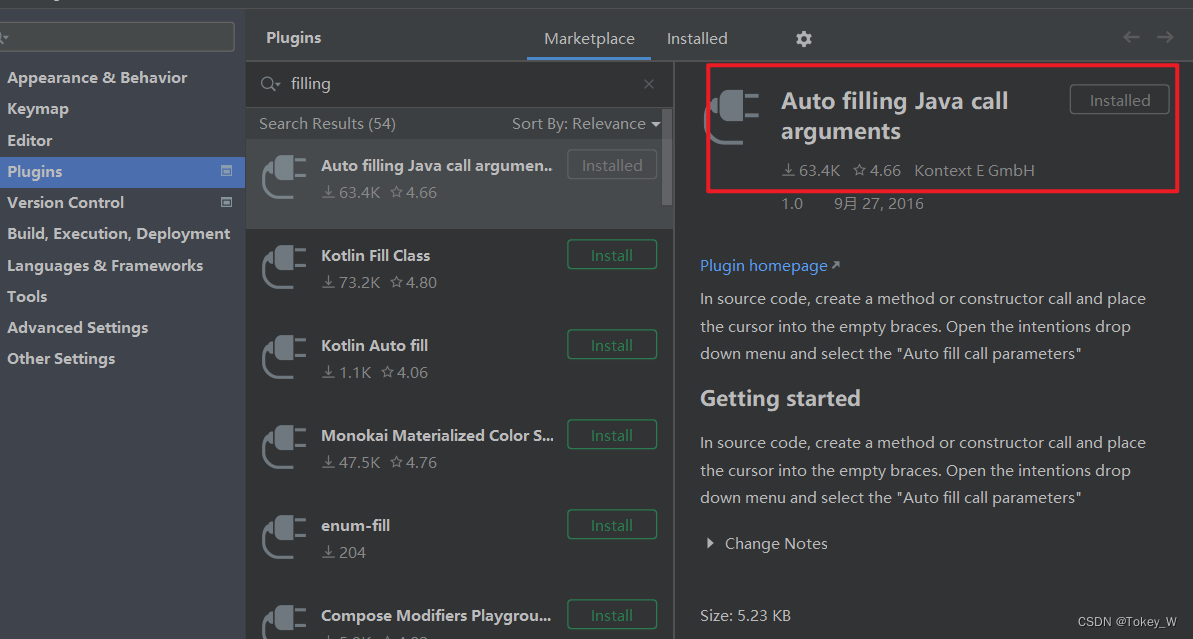Select the Marketplace tab
Screen dimensions: 1193x639
click(x=589, y=39)
